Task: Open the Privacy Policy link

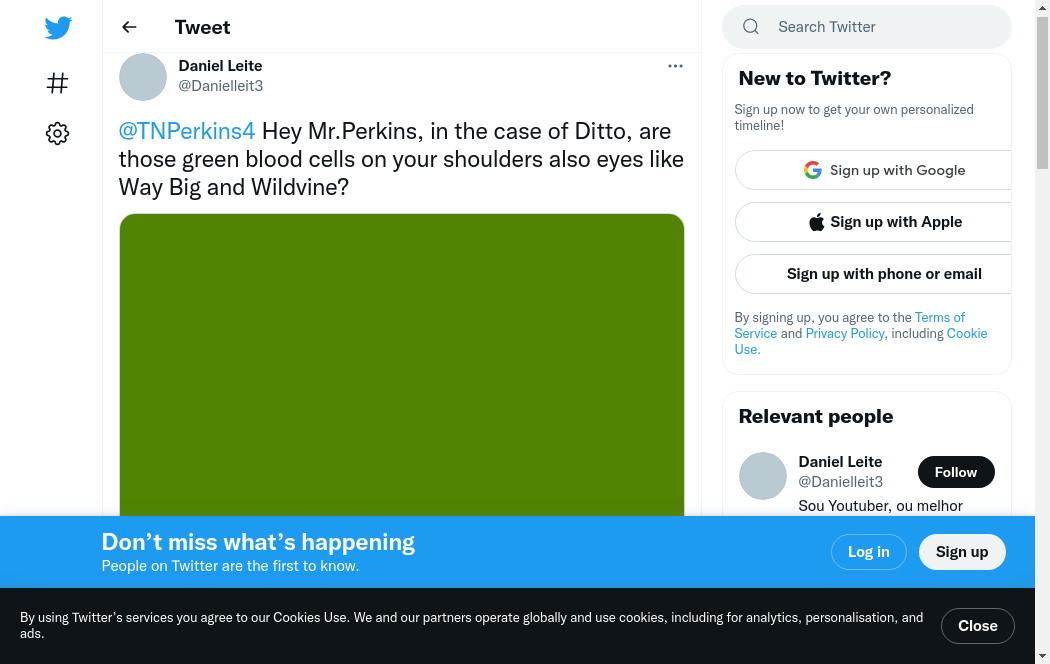Action: [x=845, y=333]
